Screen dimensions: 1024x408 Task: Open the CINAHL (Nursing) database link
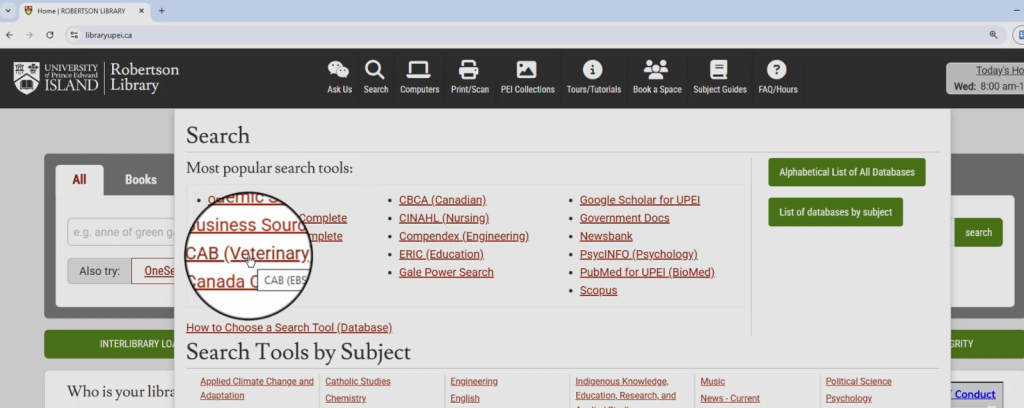[x=443, y=218]
